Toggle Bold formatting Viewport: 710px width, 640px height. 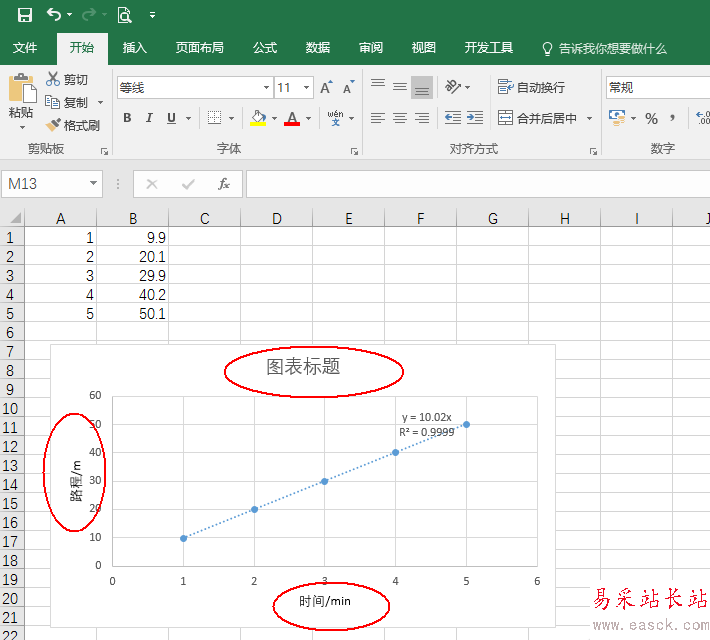click(x=127, y=118)
